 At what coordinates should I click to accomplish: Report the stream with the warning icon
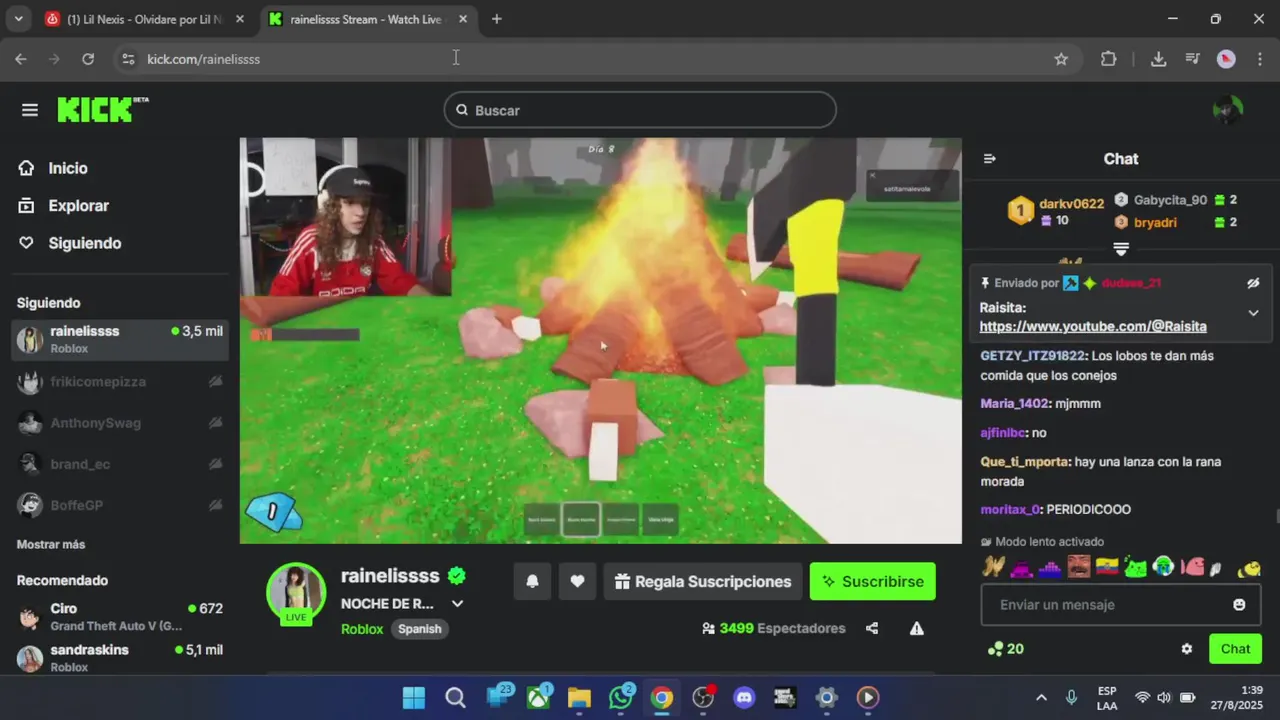pyautogui.click(x=917, y=629)
